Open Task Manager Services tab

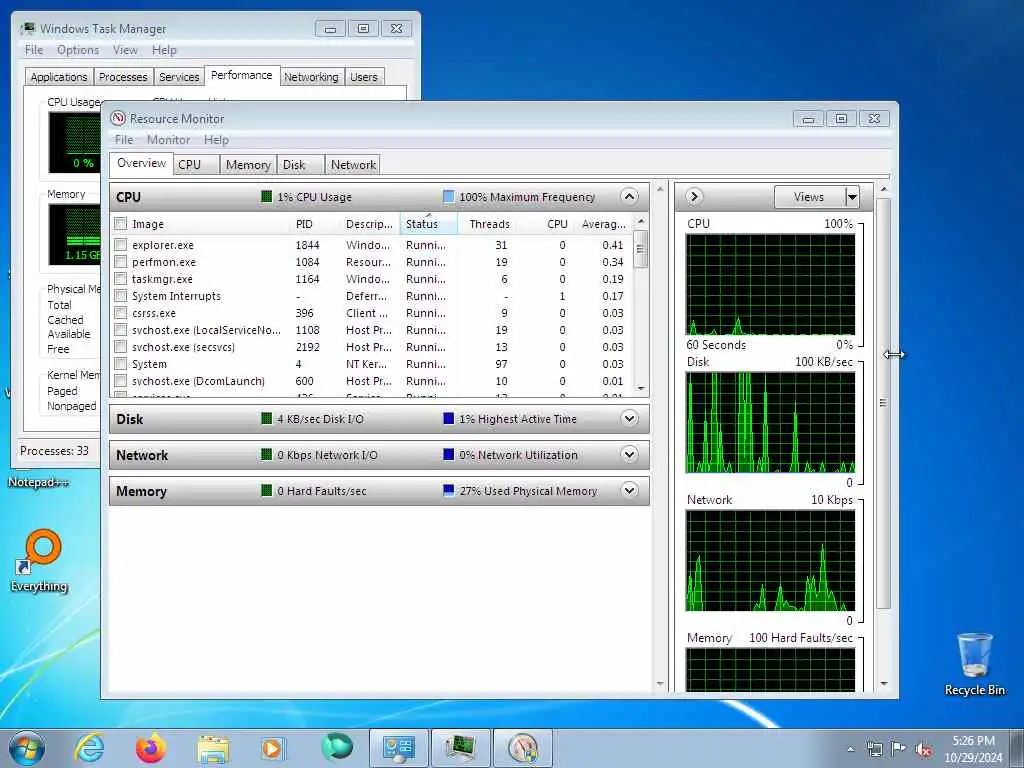click(179, 77)
